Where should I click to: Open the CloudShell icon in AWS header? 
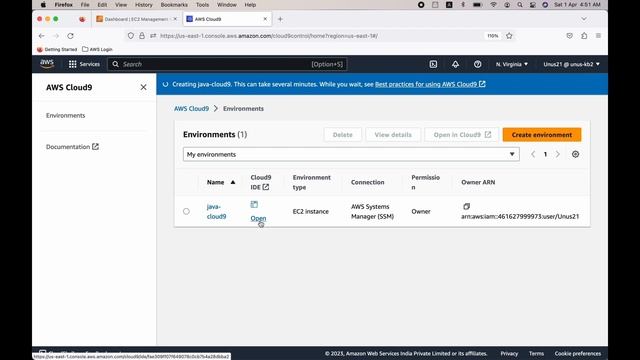pyautogui.click(x=433, y=64)
